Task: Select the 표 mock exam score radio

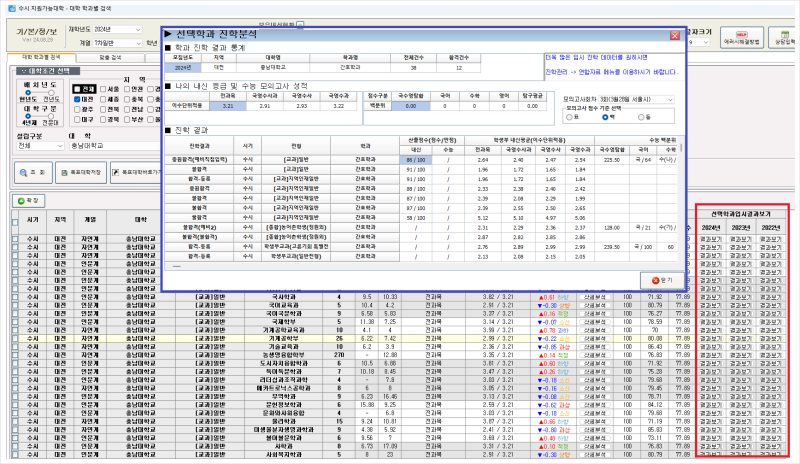Action: [x=569, y=117]
